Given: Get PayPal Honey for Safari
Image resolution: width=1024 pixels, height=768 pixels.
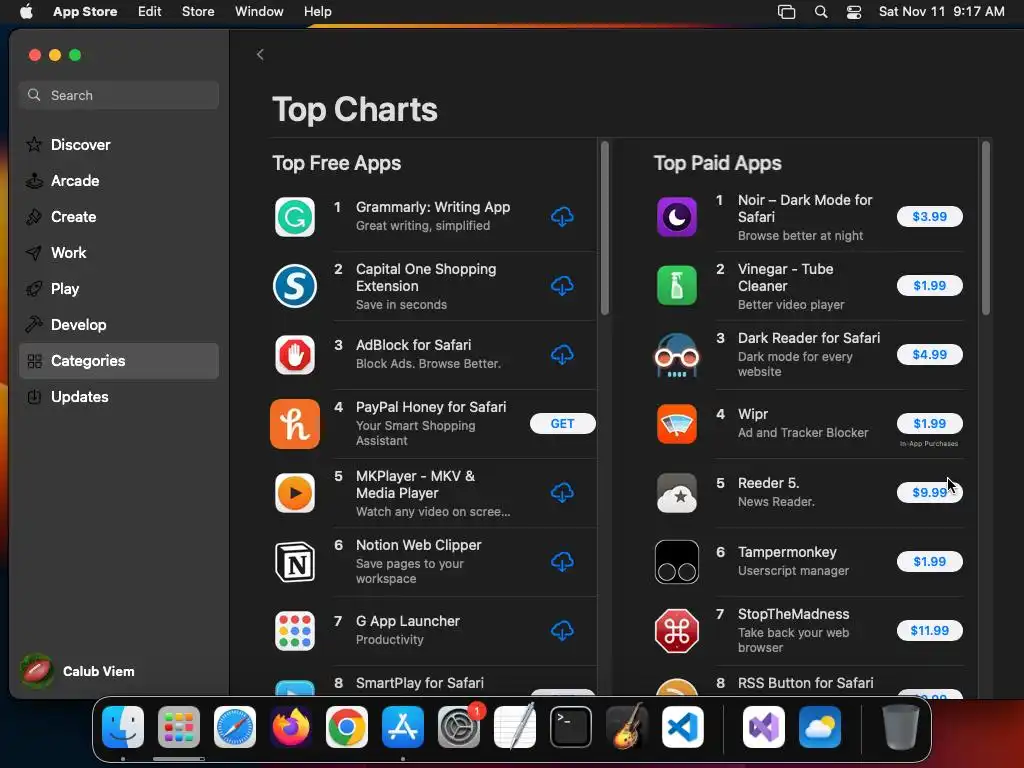Looking at the screenshot, I should [x=562, y=424].
